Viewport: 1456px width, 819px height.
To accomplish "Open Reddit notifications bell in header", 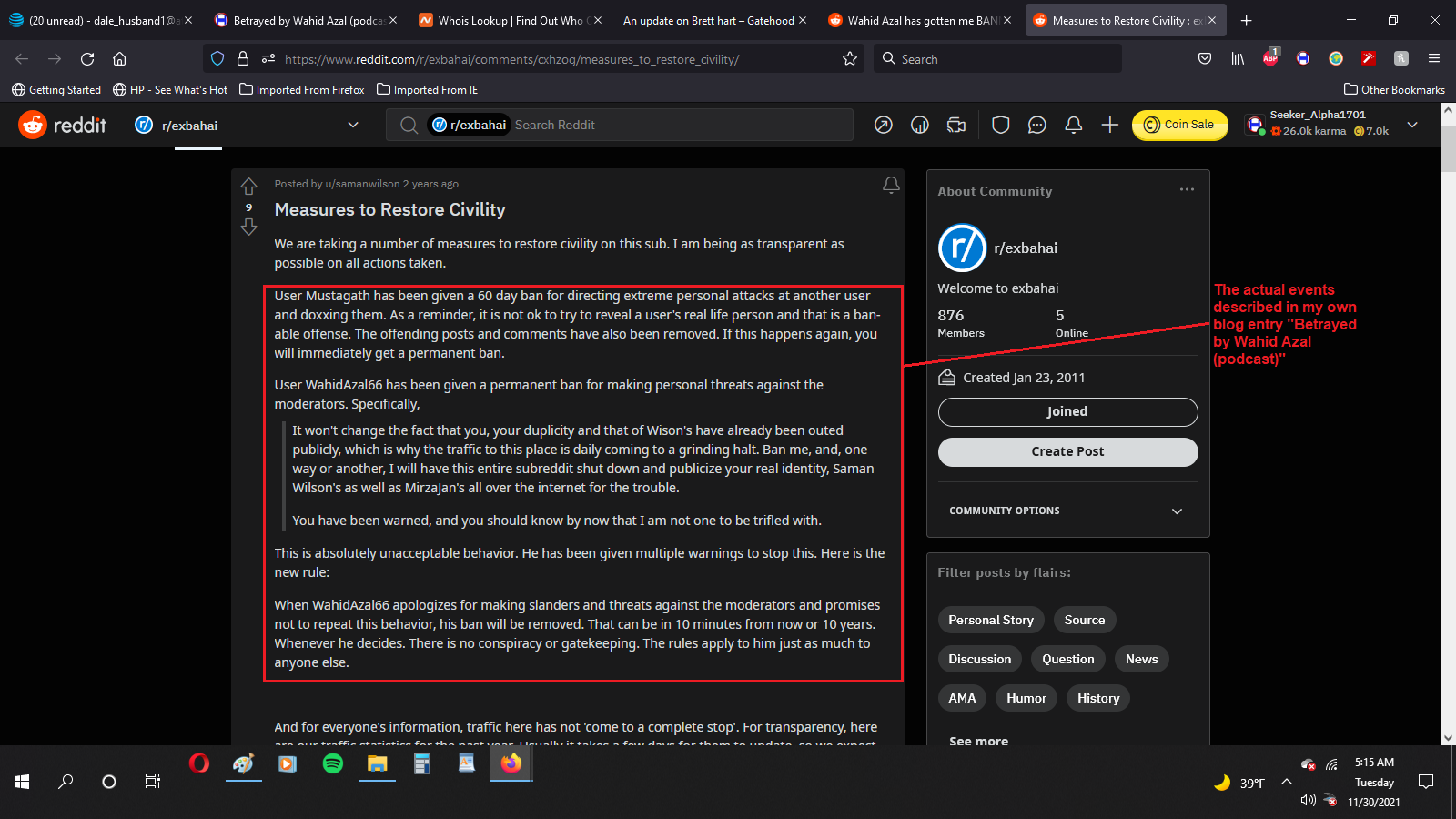I will point(1073,126).
